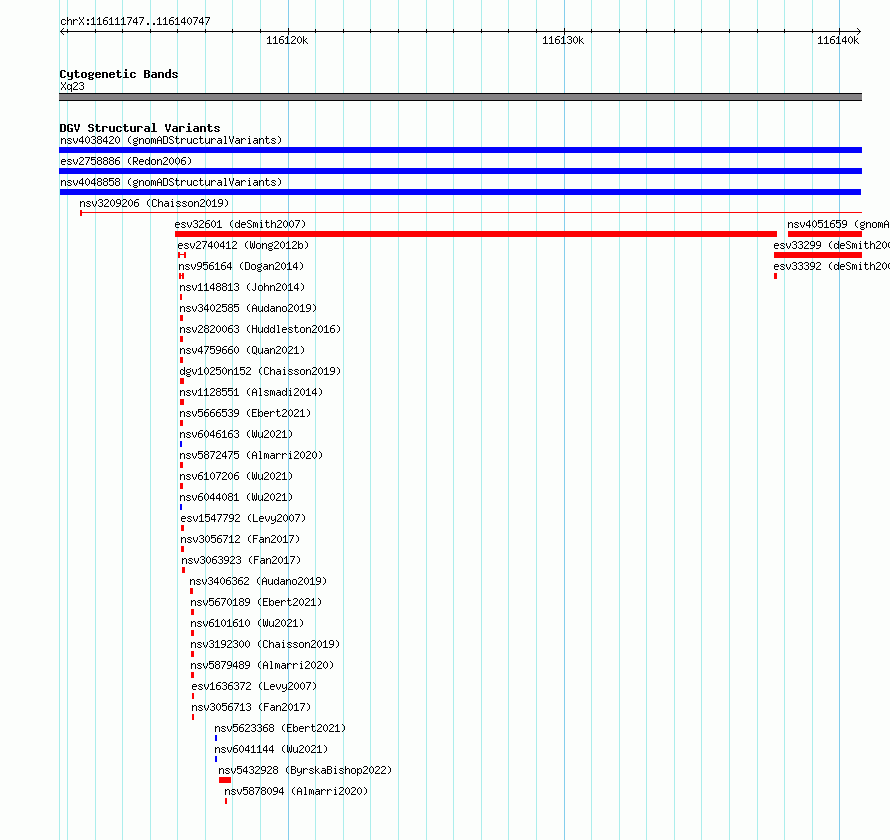
Task: Select the Xq23 band label
Action: (x=72, y=86)
